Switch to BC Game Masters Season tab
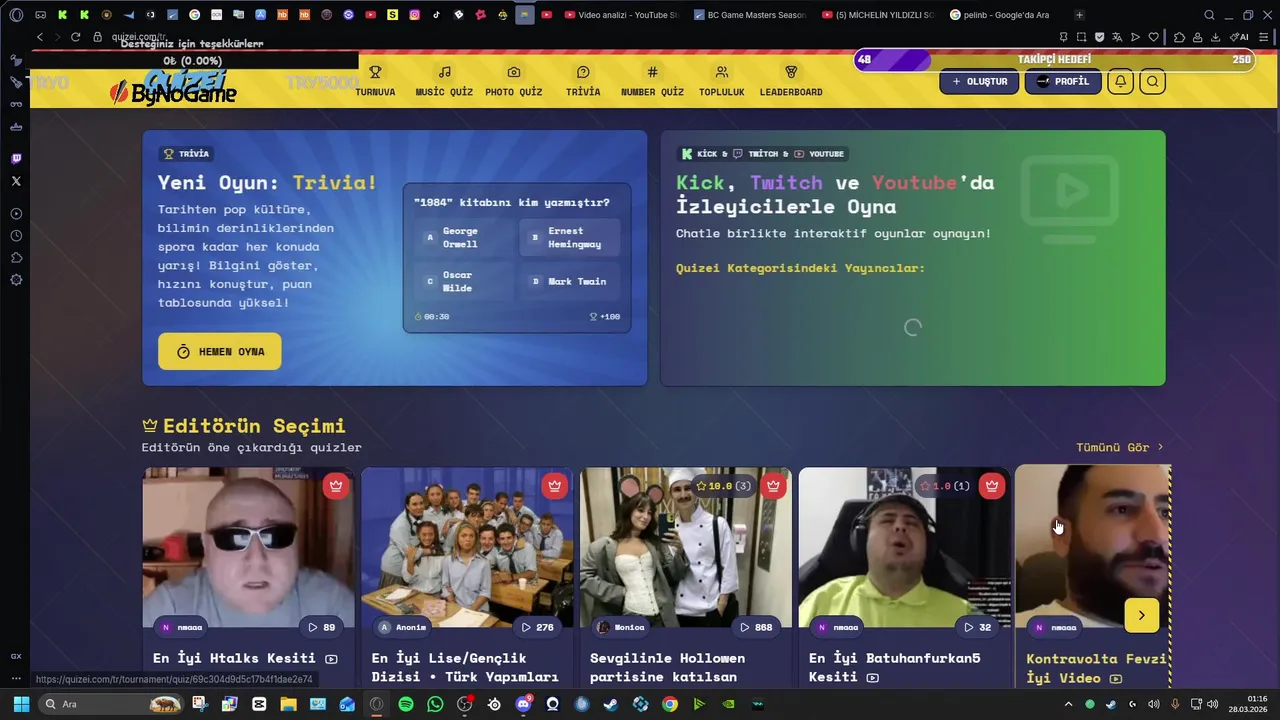Viewport: 1280px width, 720px height. pos(748,15)
